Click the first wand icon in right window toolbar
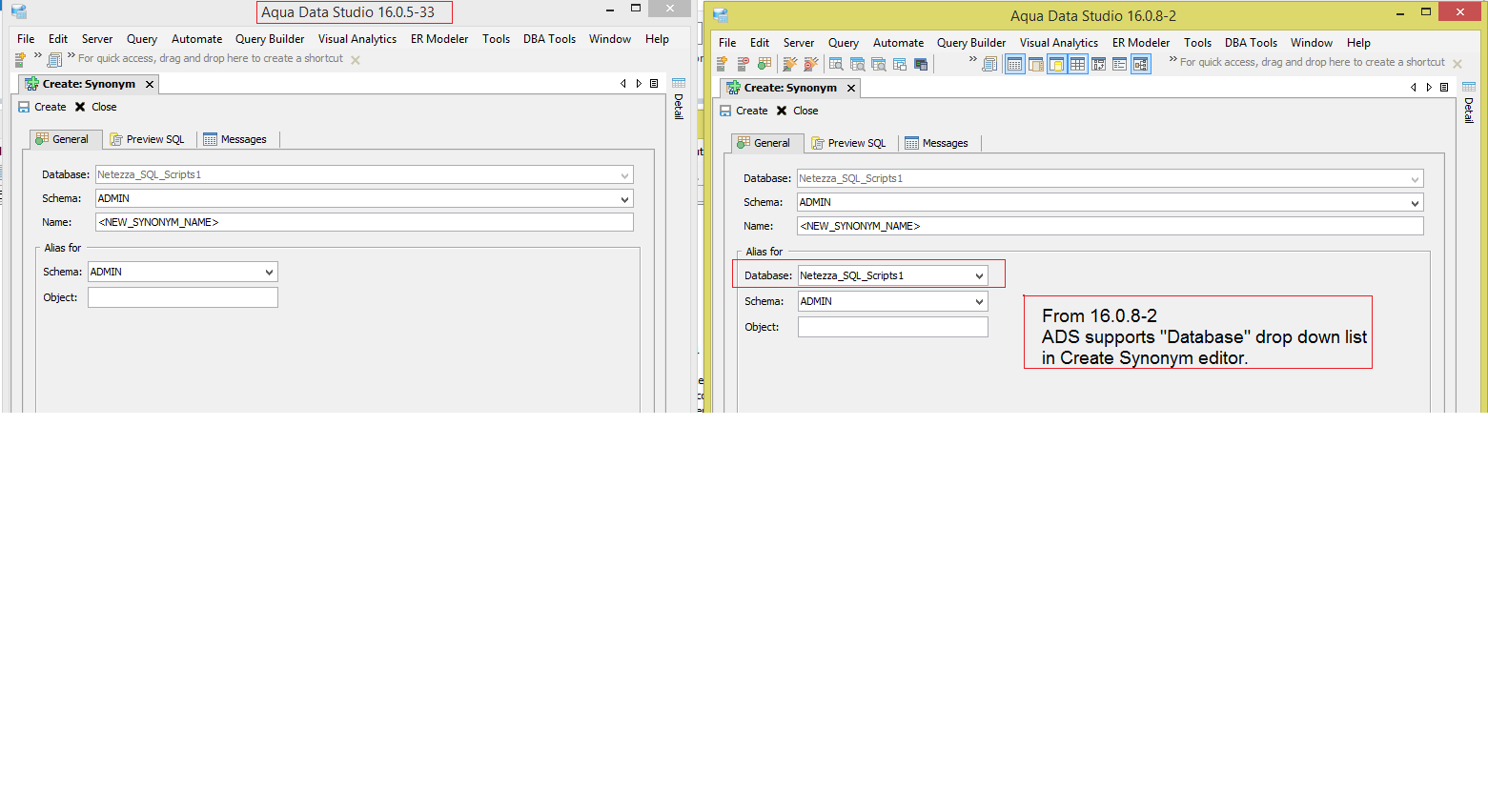The height and width of the screenshot is (812, 1488). (789, 64)
